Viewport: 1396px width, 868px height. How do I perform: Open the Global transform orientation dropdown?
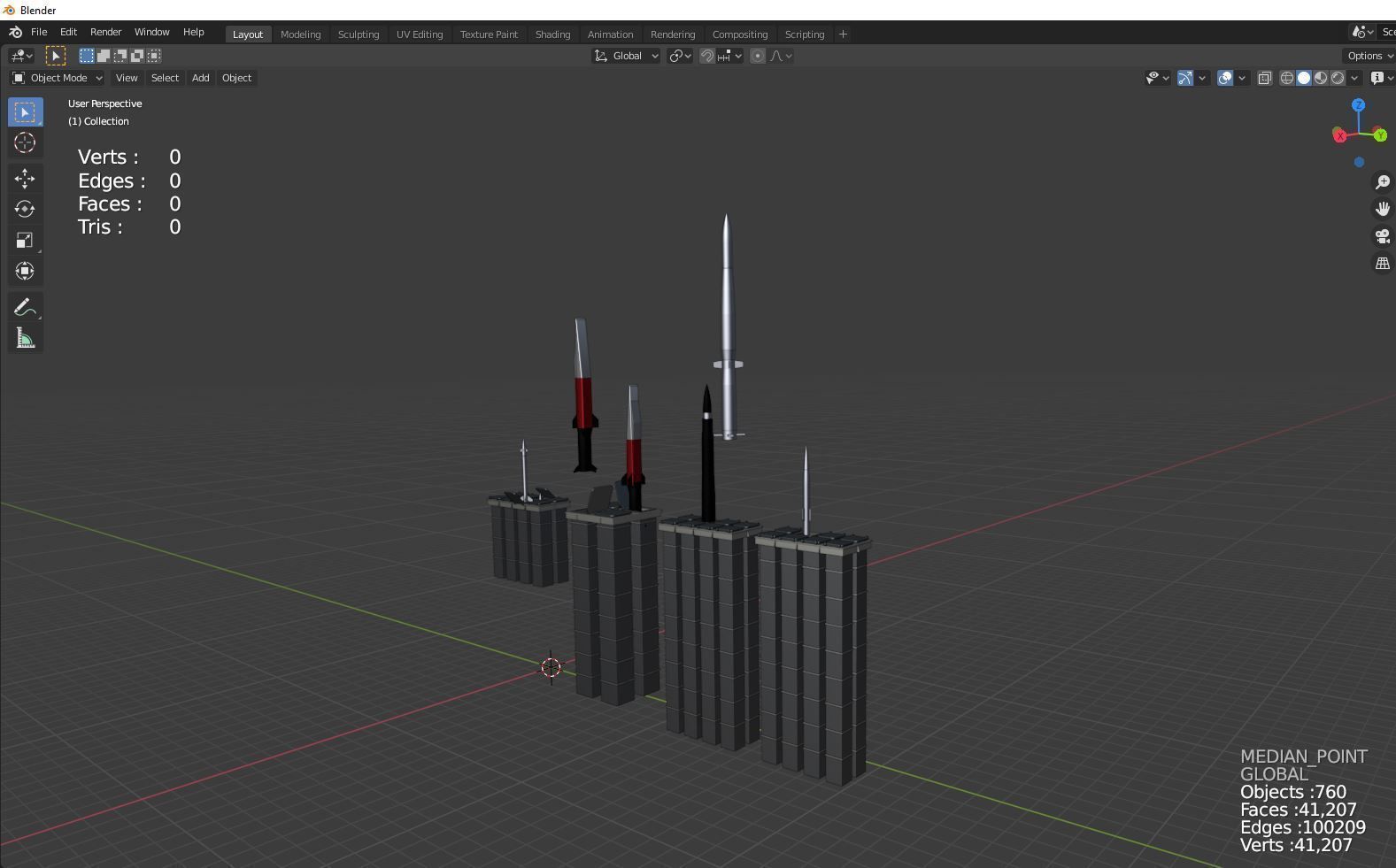626,56
